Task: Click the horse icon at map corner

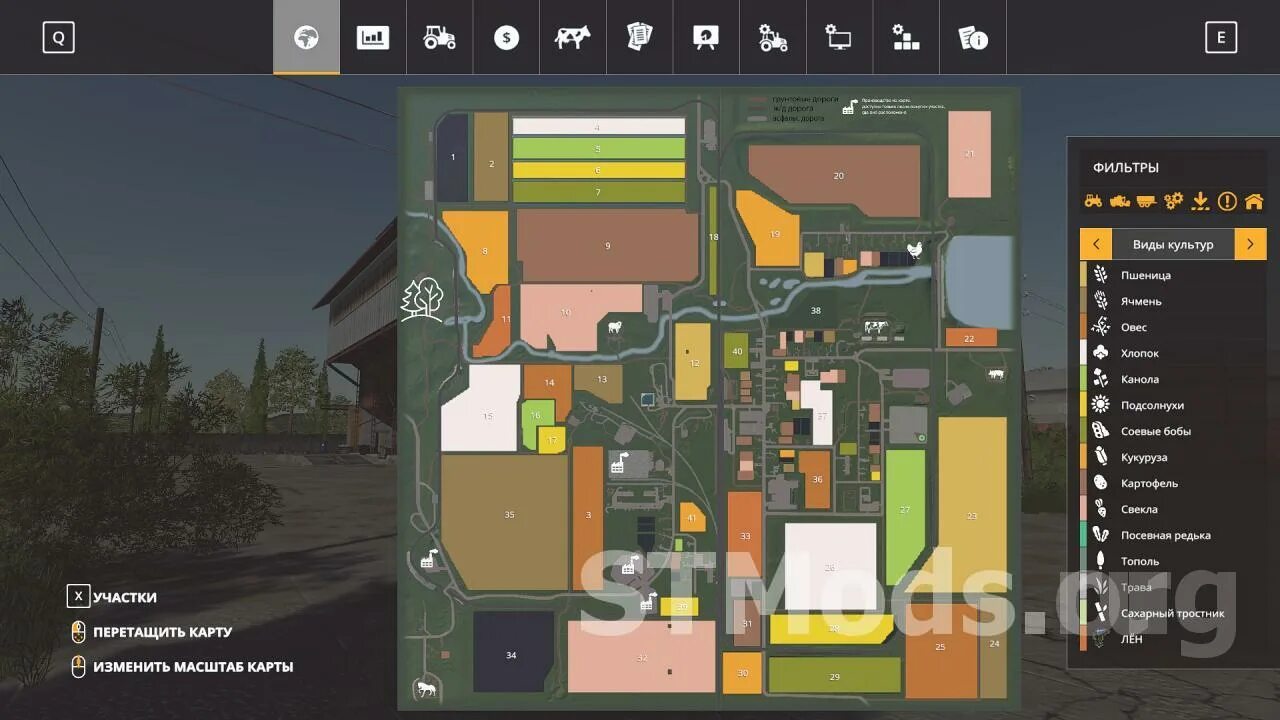Action: (x=426, y=688)
